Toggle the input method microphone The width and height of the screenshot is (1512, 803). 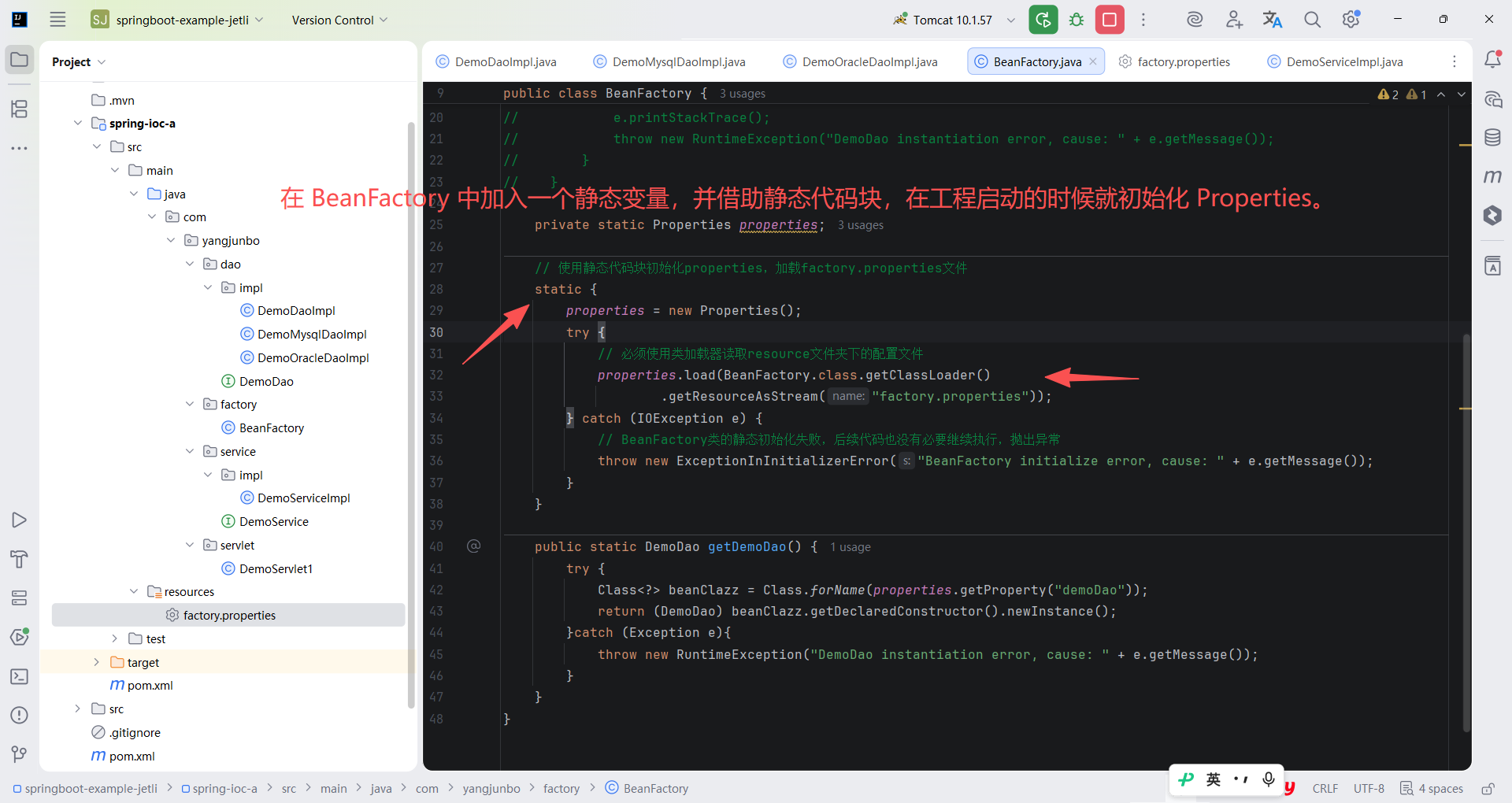1268,779
